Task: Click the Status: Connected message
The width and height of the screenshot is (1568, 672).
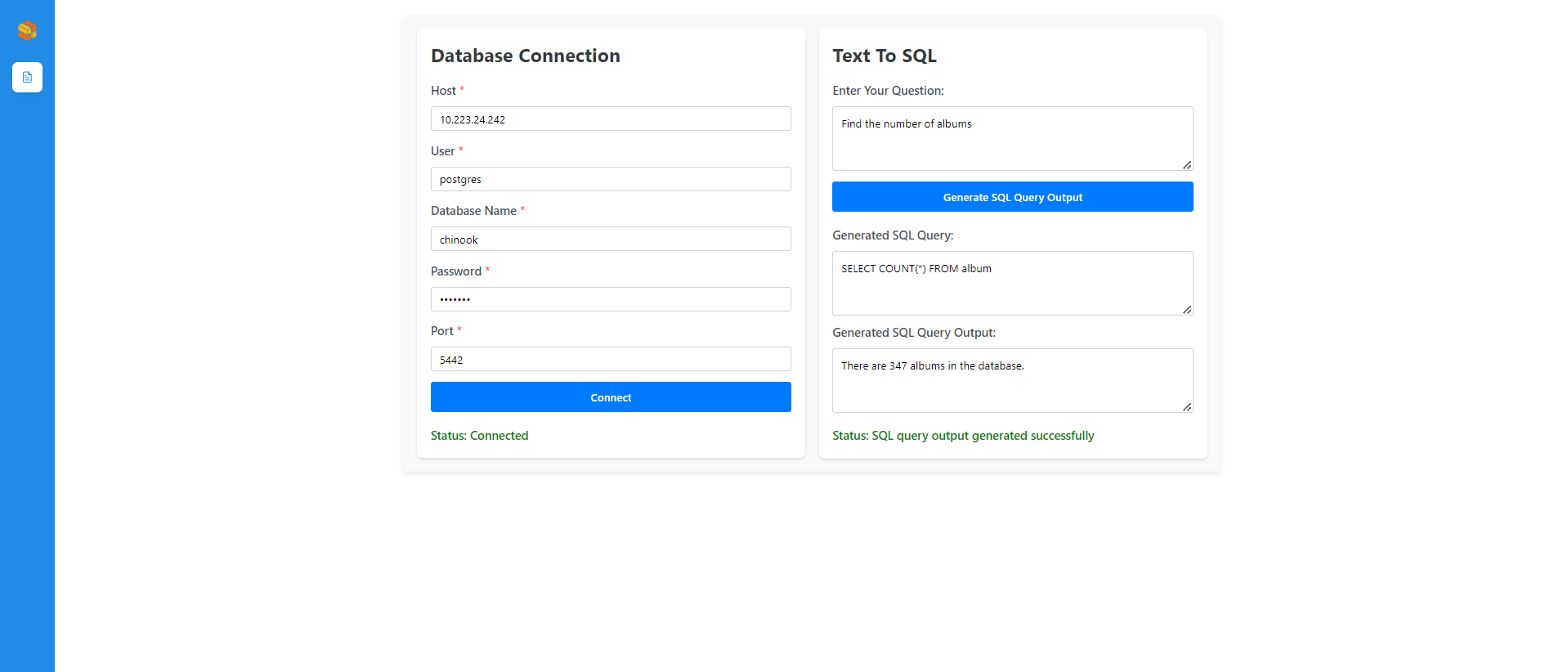Action: pyautogui.click(x=479, y=436)
